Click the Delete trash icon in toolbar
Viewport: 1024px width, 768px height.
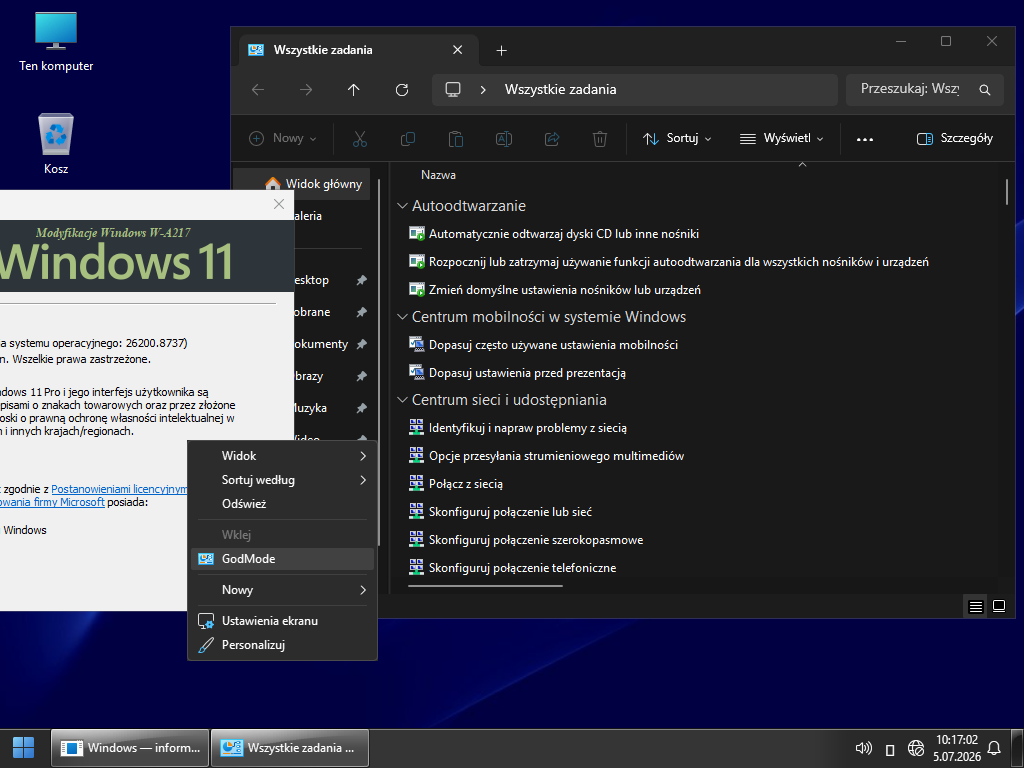click(x=600, y=138)
